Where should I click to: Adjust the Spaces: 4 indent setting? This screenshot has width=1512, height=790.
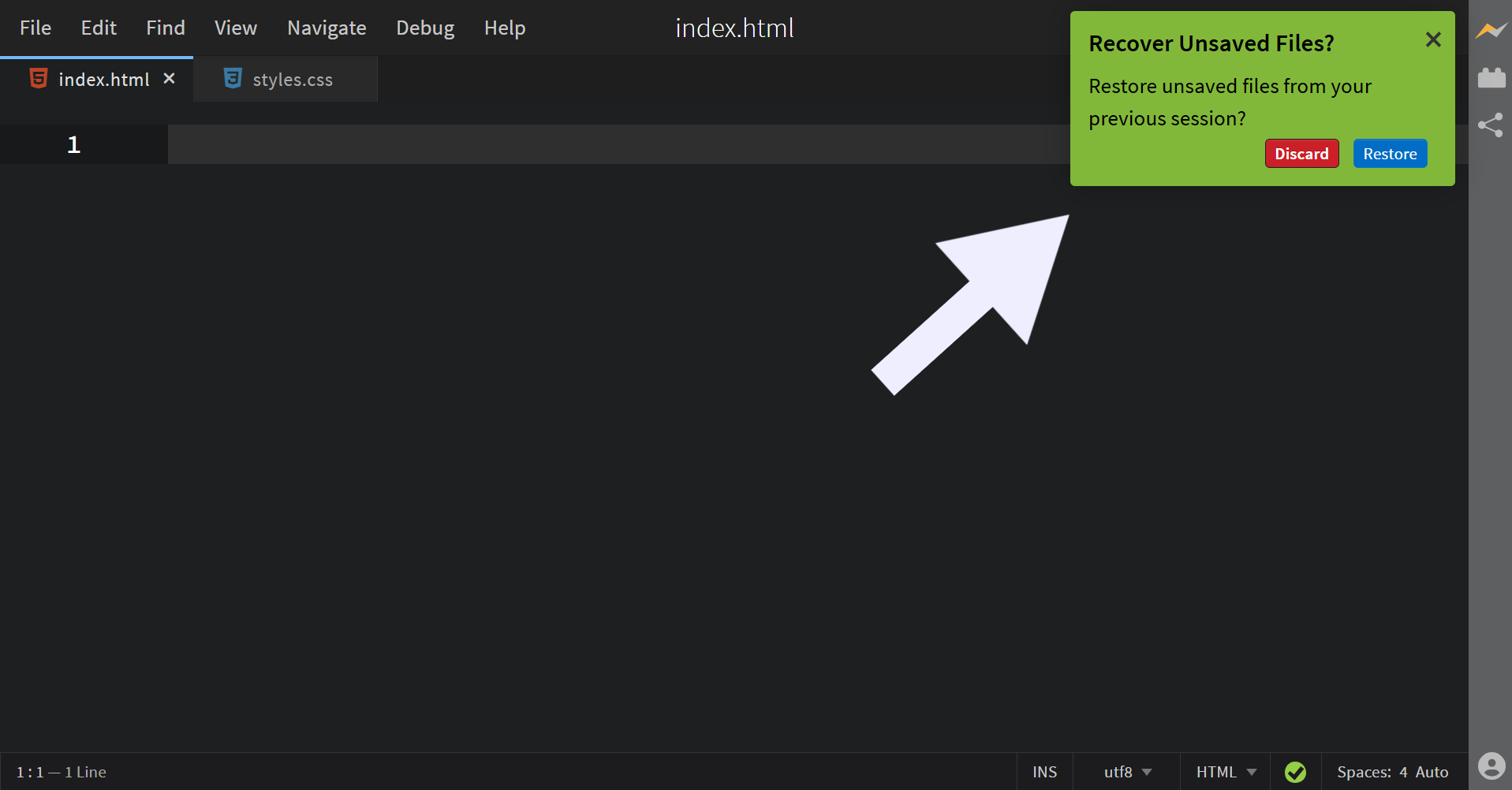tap(1376, 771)
